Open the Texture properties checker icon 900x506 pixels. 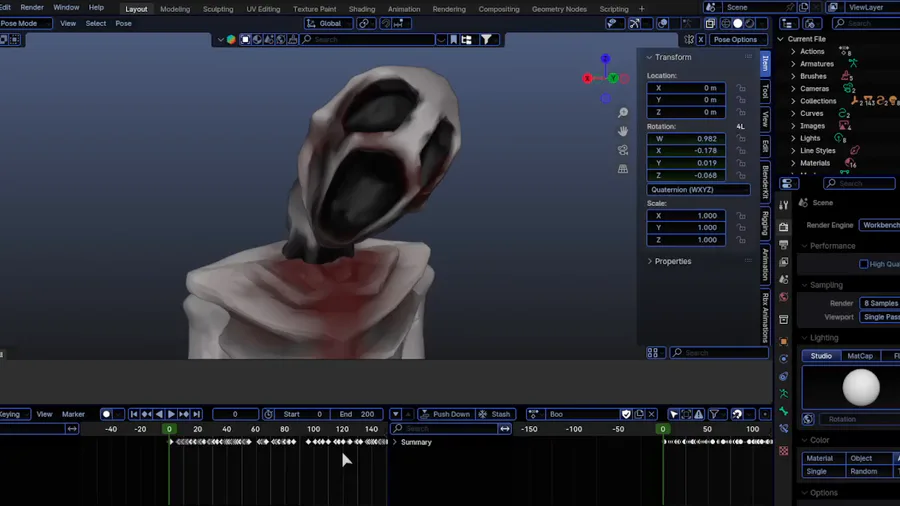[x=783, y=451]
